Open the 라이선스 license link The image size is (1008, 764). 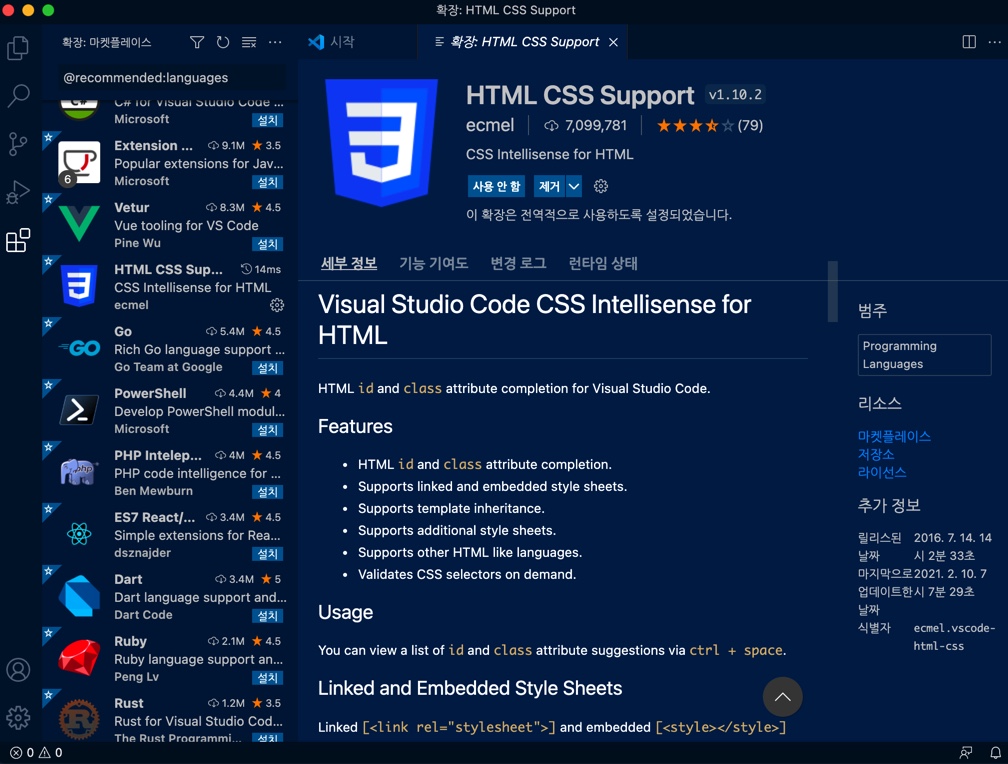pos(882,472)
